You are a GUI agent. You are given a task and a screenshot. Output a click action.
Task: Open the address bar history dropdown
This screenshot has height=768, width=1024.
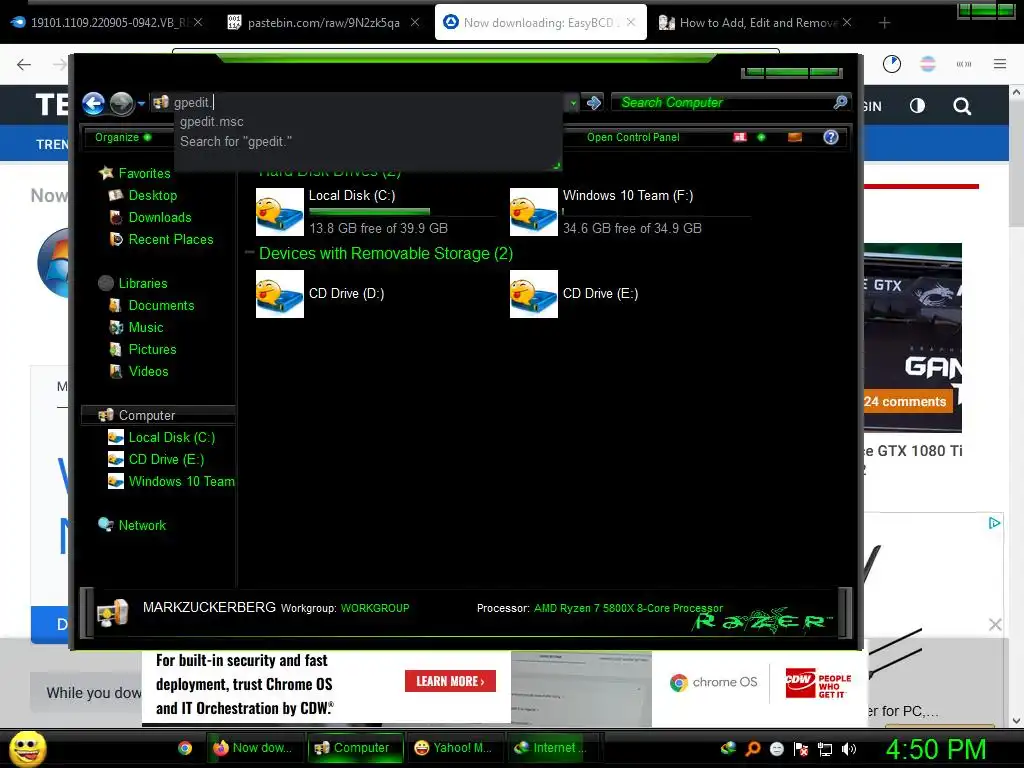point(573,103)
